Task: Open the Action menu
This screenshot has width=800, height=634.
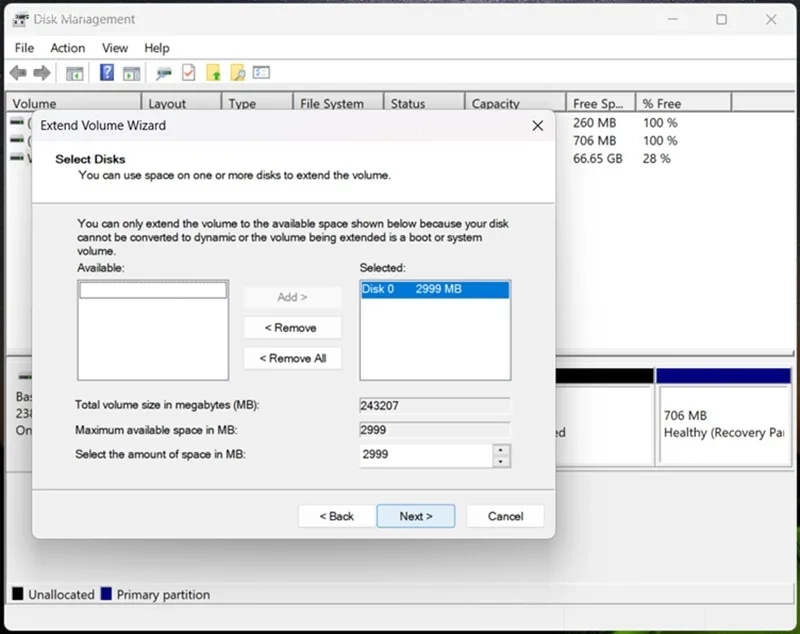Action: (x=67, y=48)
